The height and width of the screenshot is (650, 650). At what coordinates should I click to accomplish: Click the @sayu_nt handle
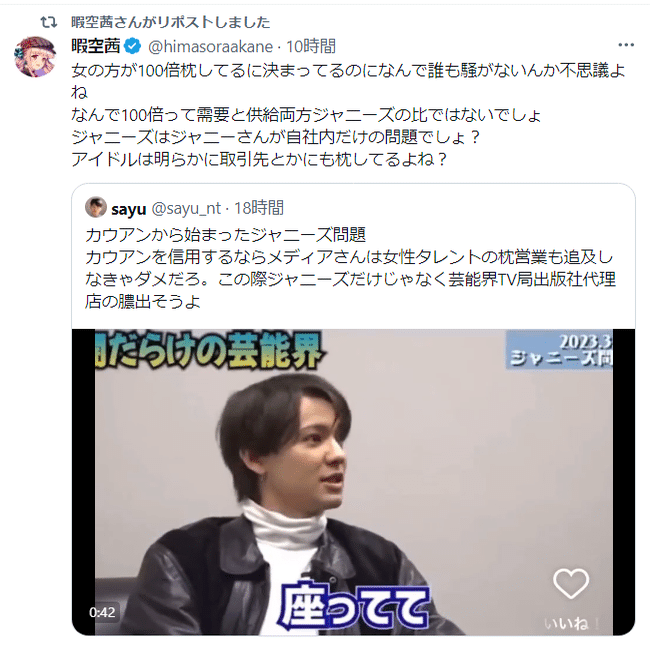pos(186,209)
